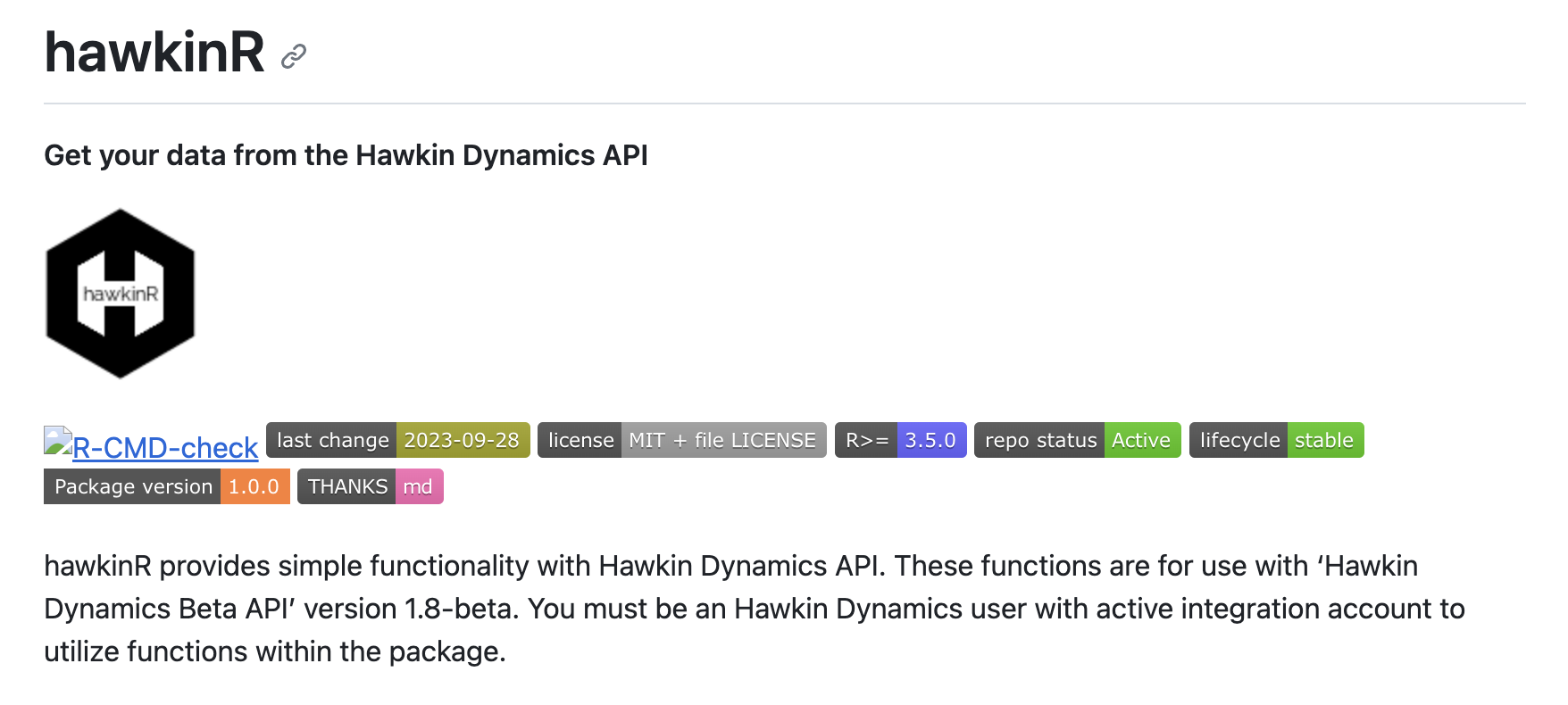Click the license MIT + file LICENSE badge
Screen dimensions: 1568x705
pos(682,440)
